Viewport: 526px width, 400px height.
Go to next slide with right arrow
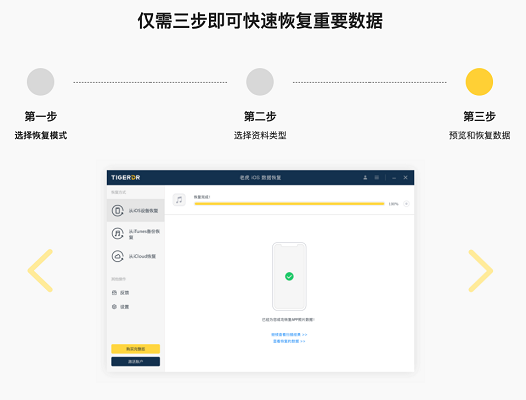pos(480,270)
